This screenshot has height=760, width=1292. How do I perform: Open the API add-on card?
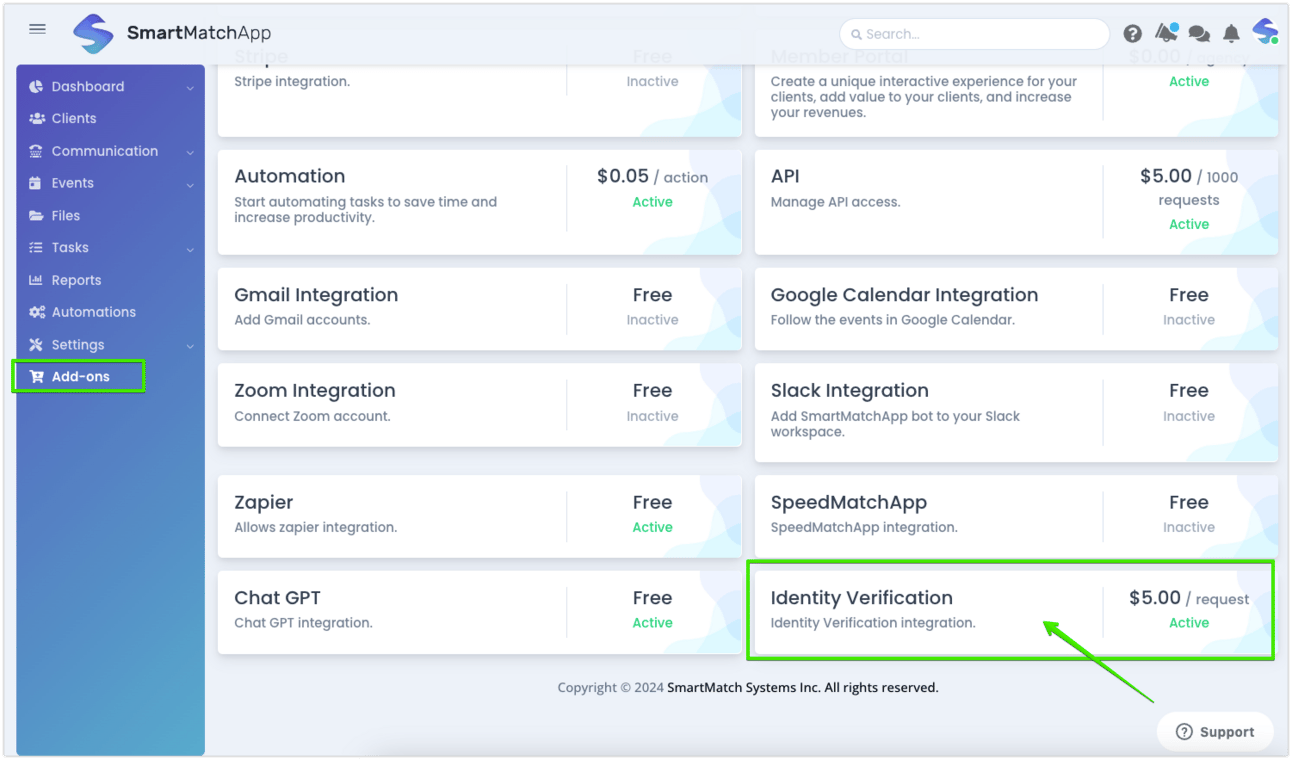click(x=1016, y=202)
